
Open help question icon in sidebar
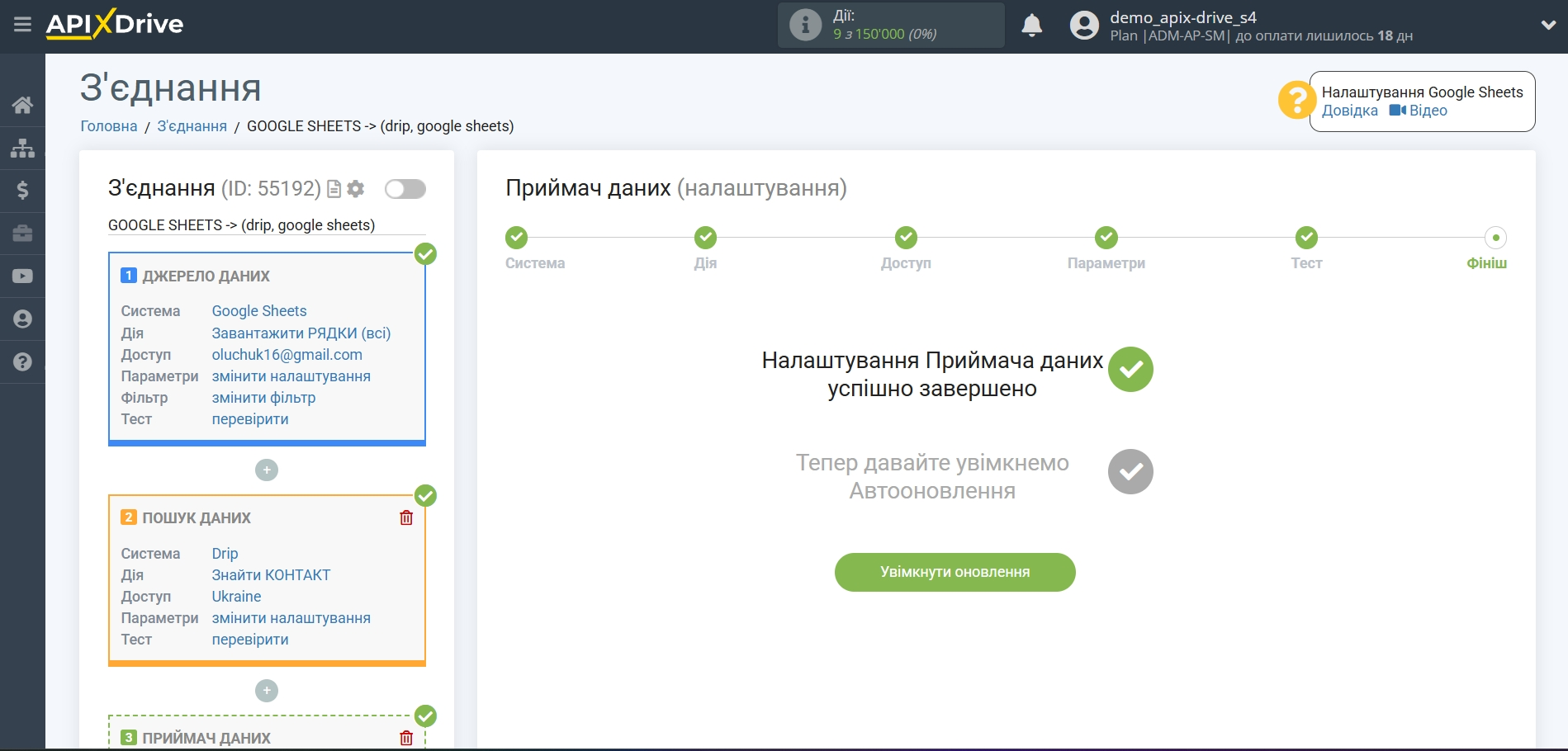click(22, 362)
